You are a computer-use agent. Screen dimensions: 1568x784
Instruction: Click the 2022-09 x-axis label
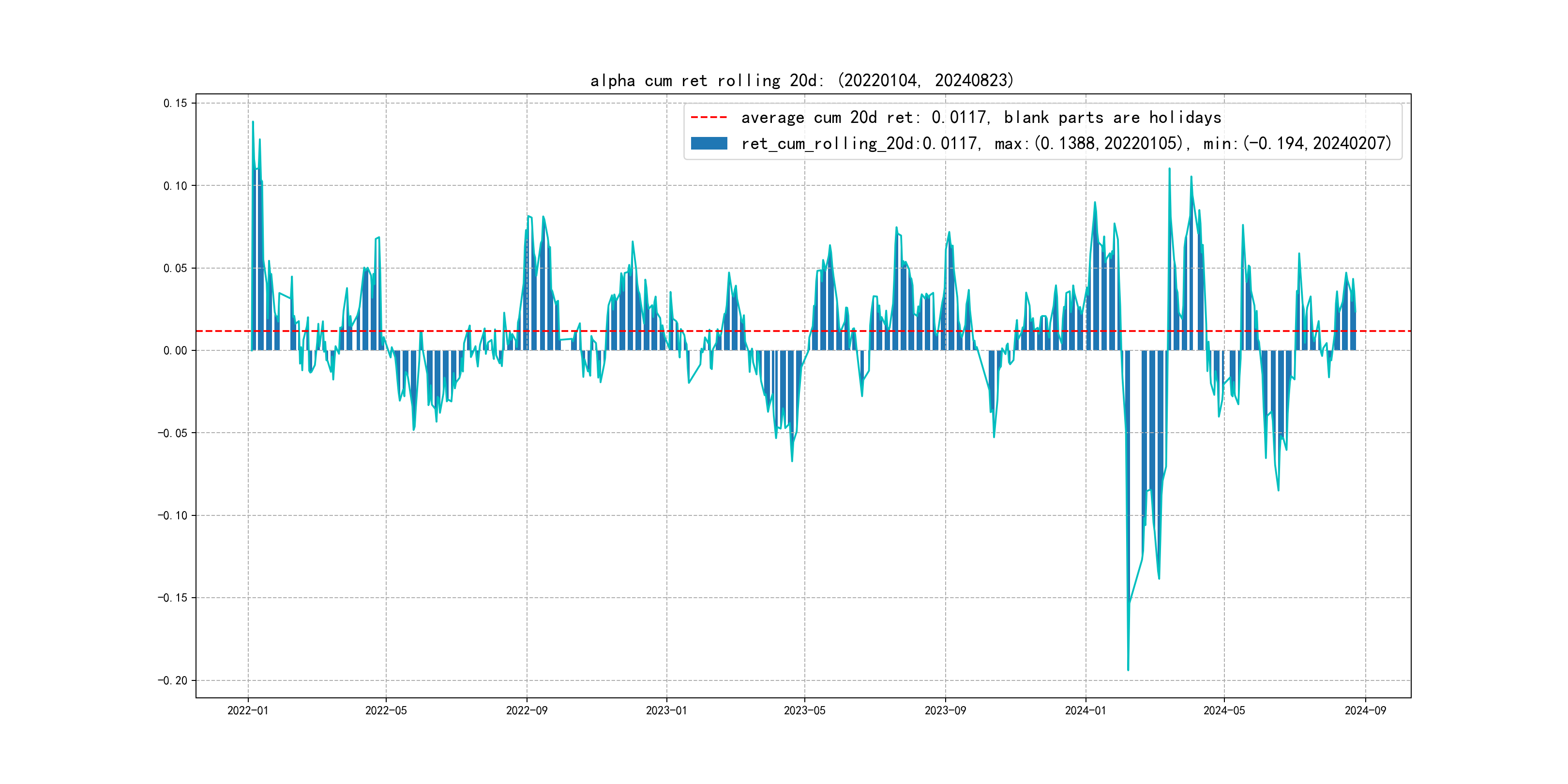[x=527, y=710]
